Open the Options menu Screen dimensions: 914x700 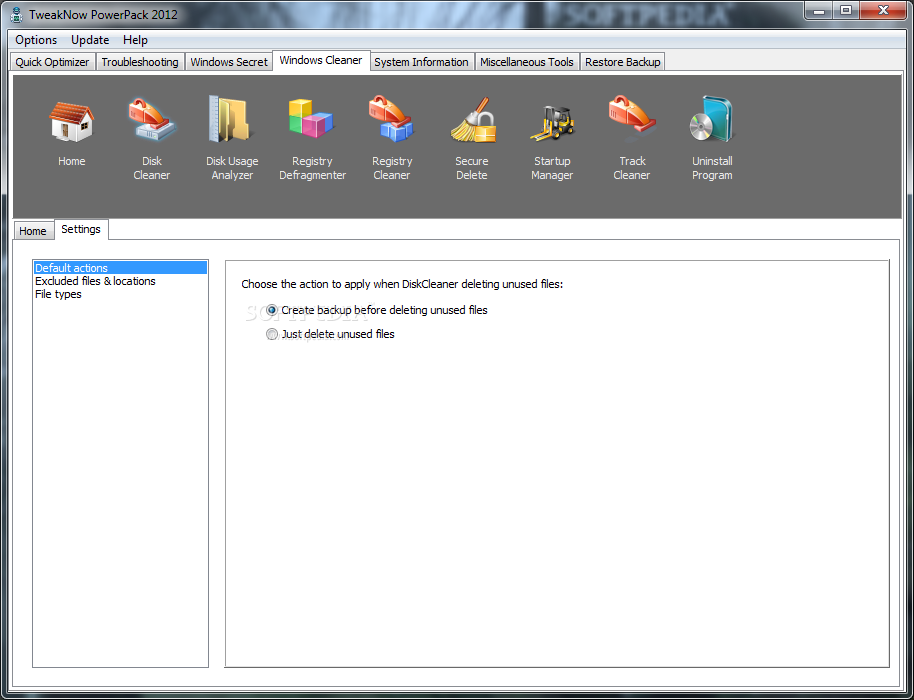pos(36,40)
